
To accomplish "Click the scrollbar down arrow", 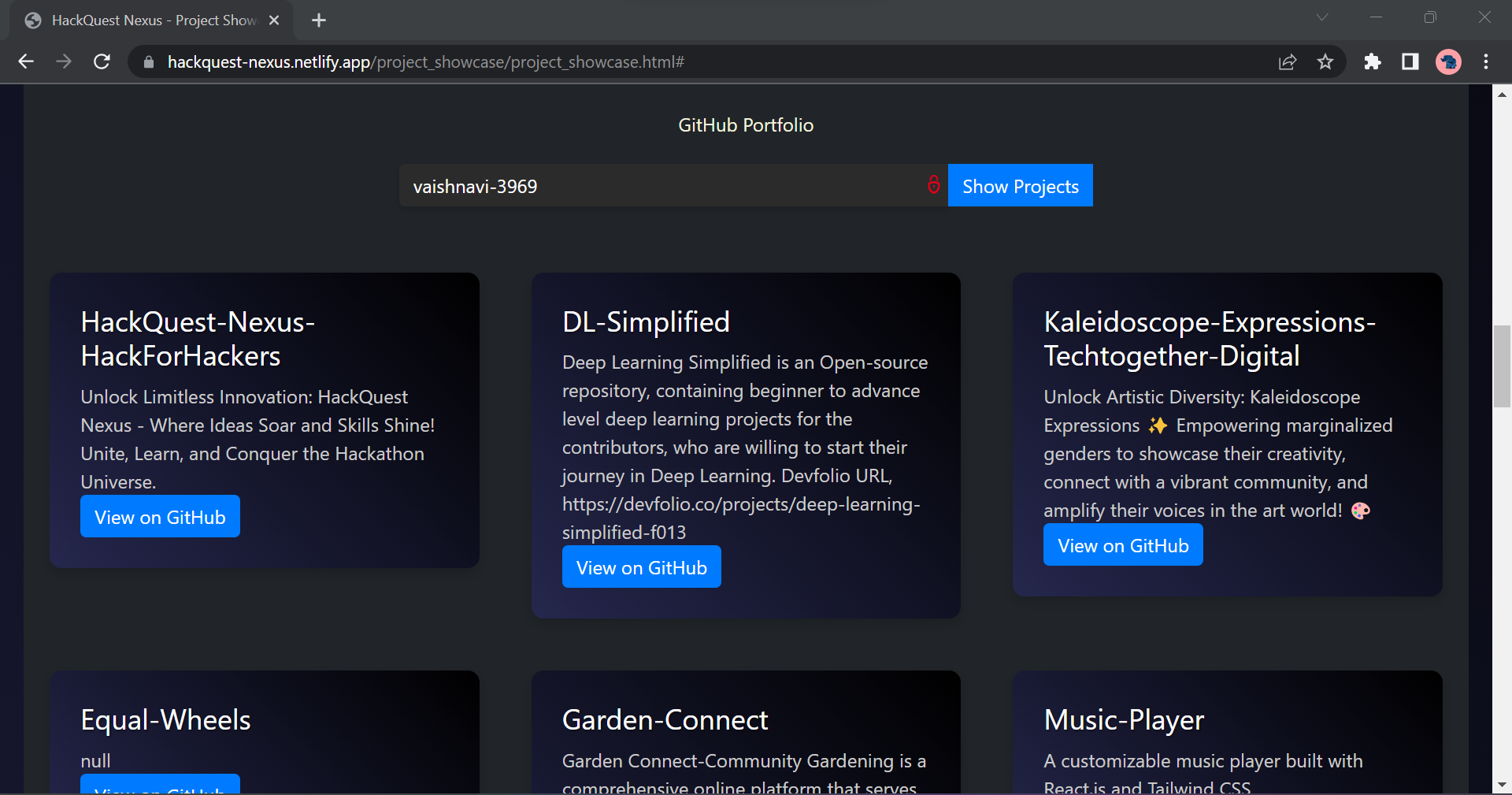I will click(1502, 785).
